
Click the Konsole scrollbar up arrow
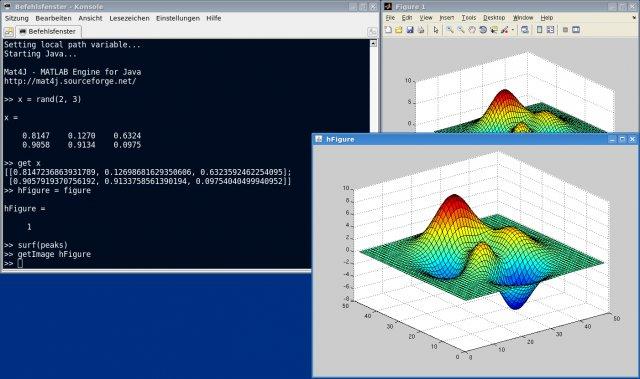(373, 43)
